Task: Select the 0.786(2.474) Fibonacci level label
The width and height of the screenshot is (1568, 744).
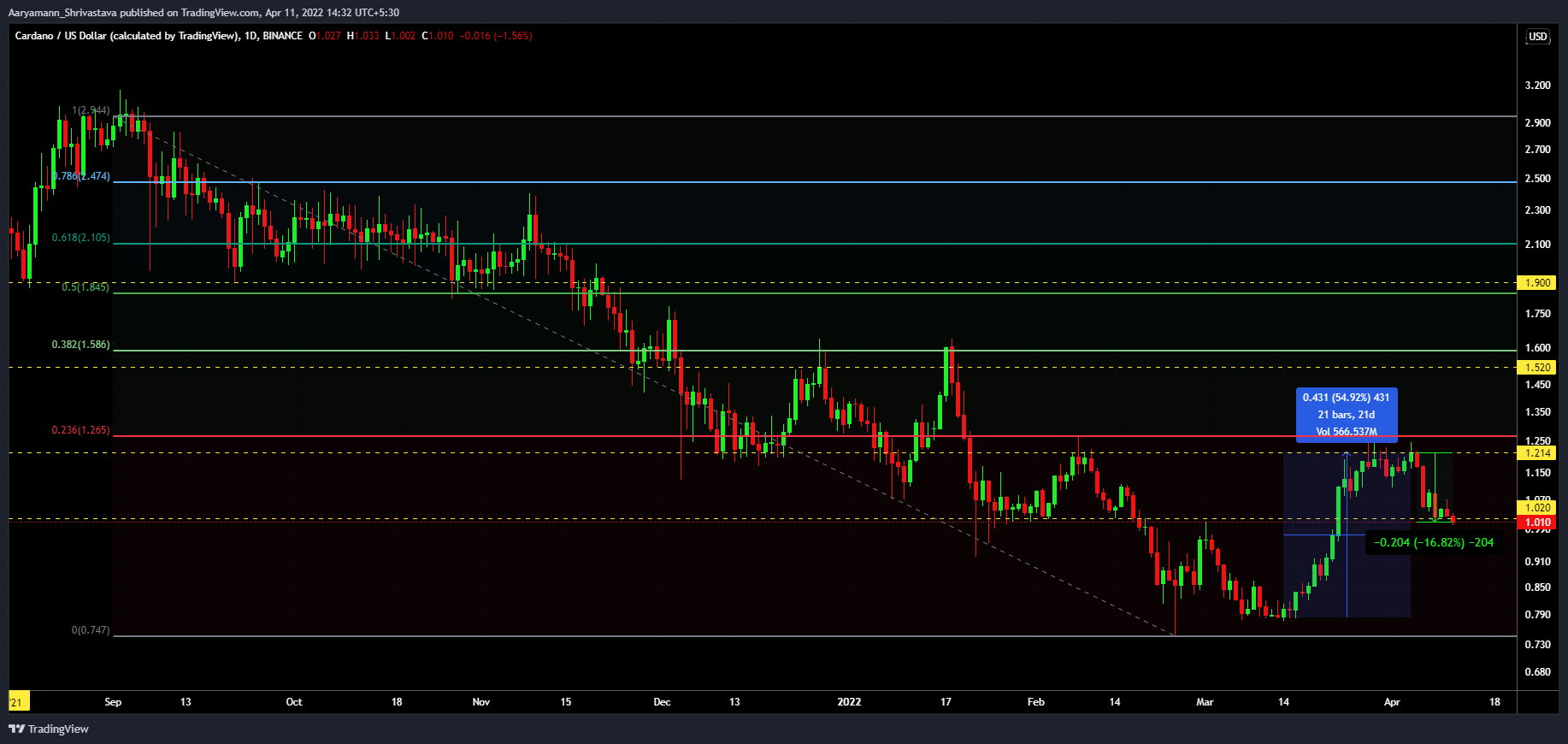Action: [81, 176]
